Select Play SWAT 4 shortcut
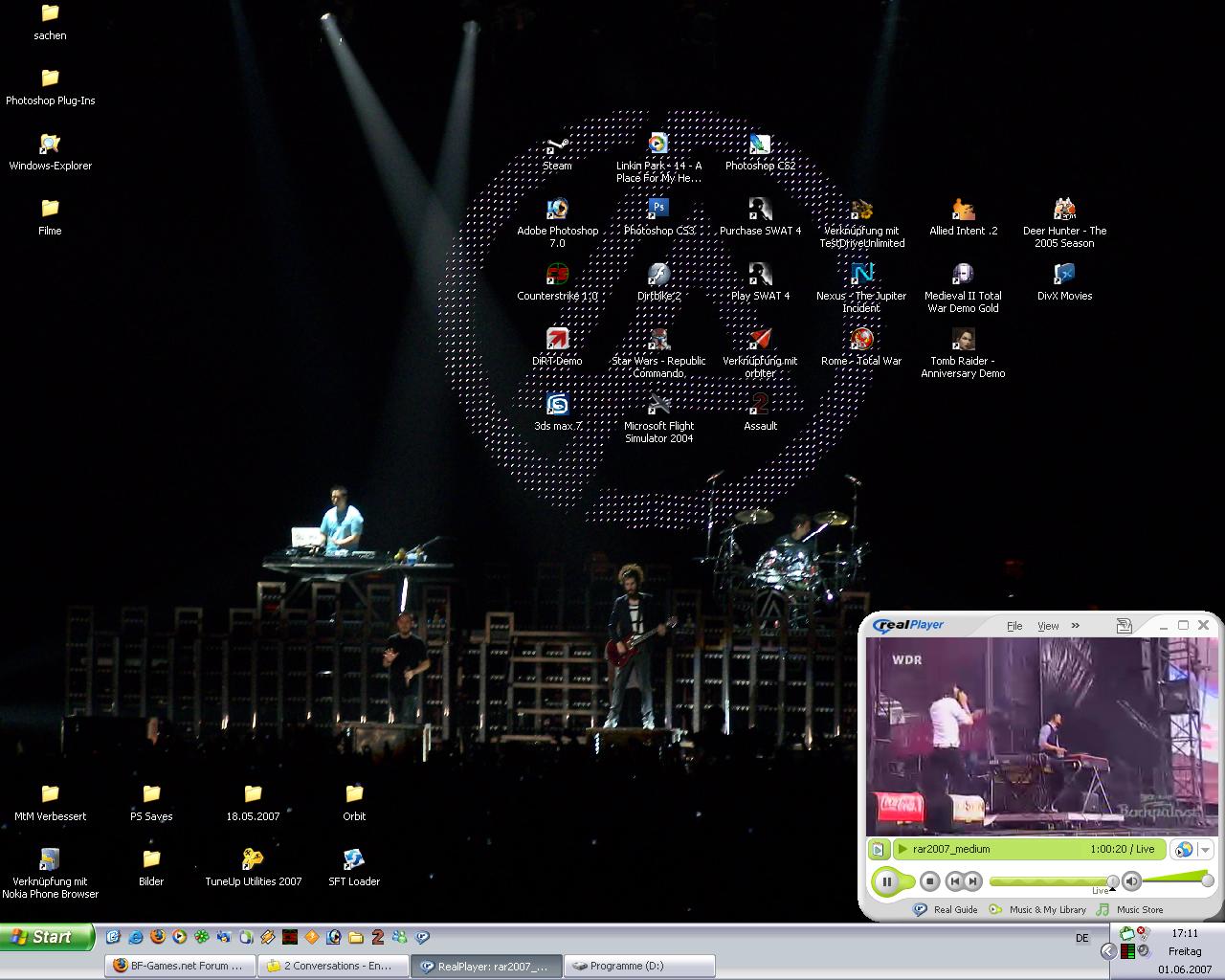The height and width of the screenshot is (980, 1225). pyautogui.click(x=760, y=283)
